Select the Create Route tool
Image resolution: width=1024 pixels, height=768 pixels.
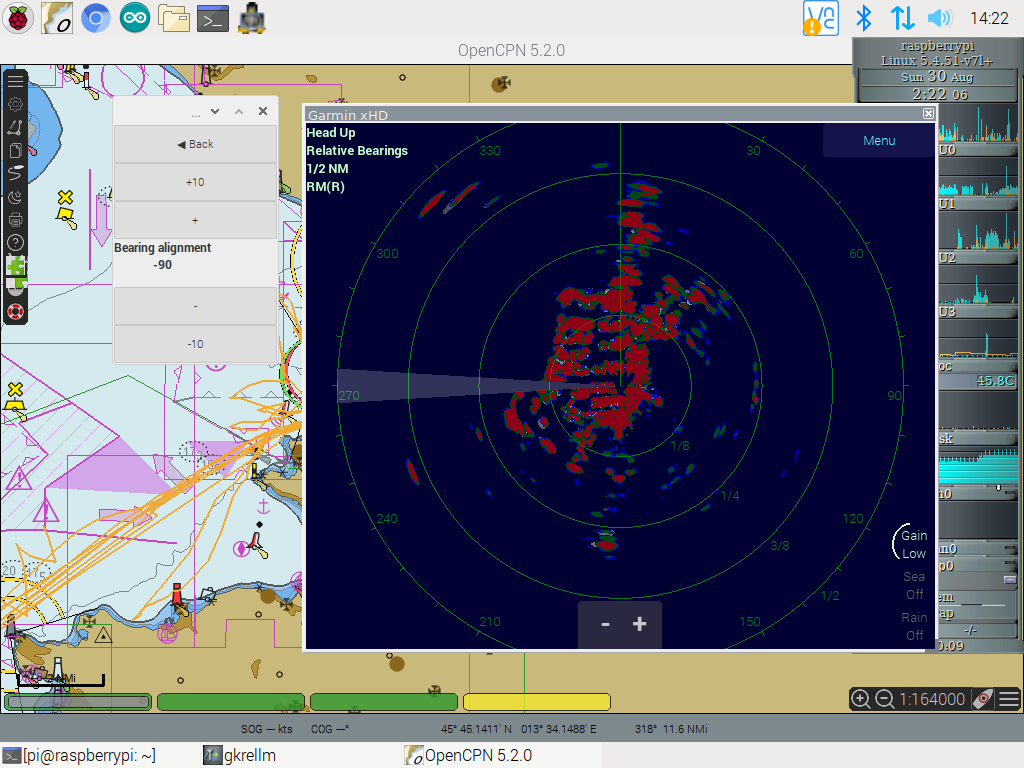(x=14, y=127)
